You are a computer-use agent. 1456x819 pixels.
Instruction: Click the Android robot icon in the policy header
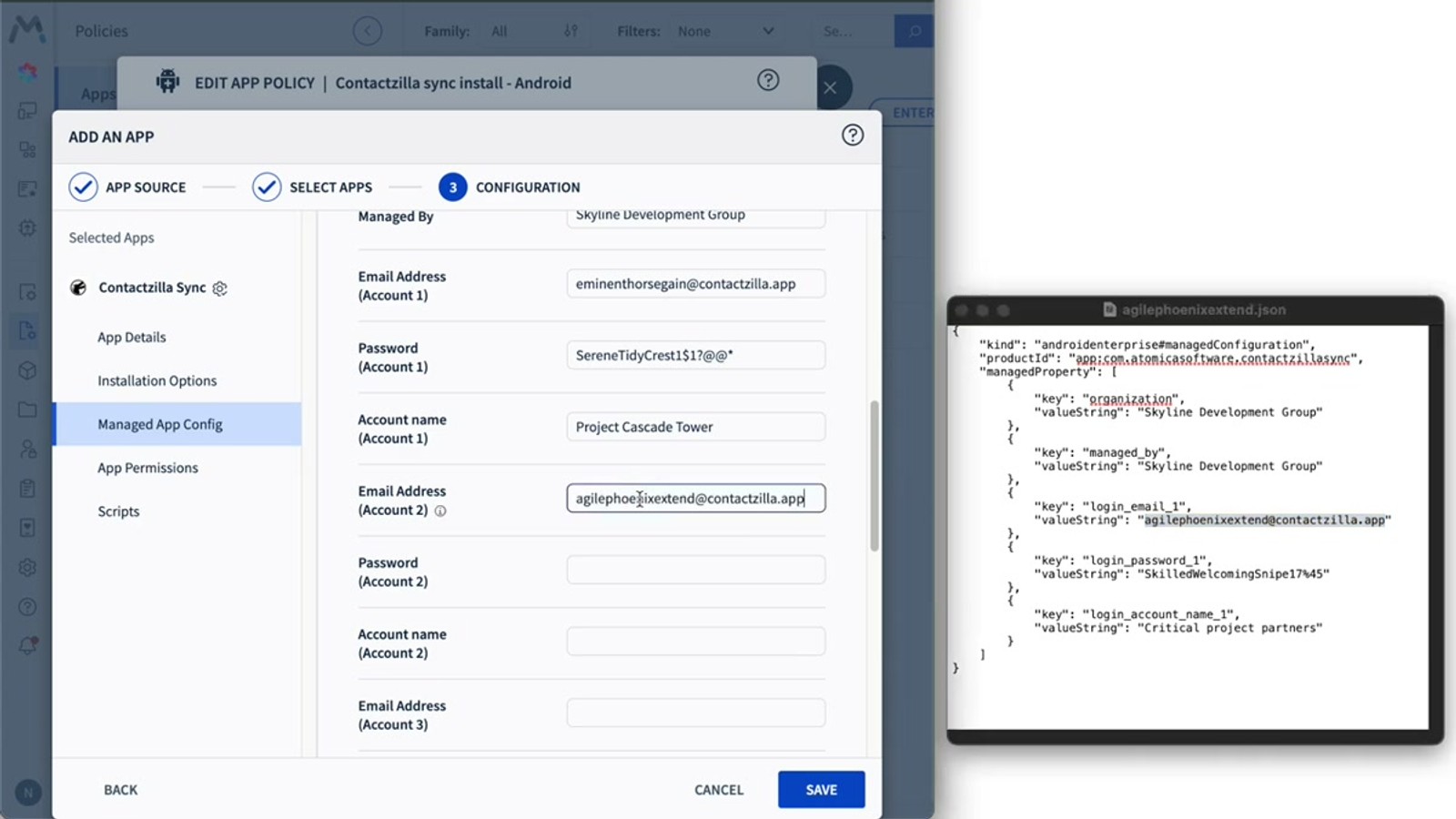coord(167,82)
